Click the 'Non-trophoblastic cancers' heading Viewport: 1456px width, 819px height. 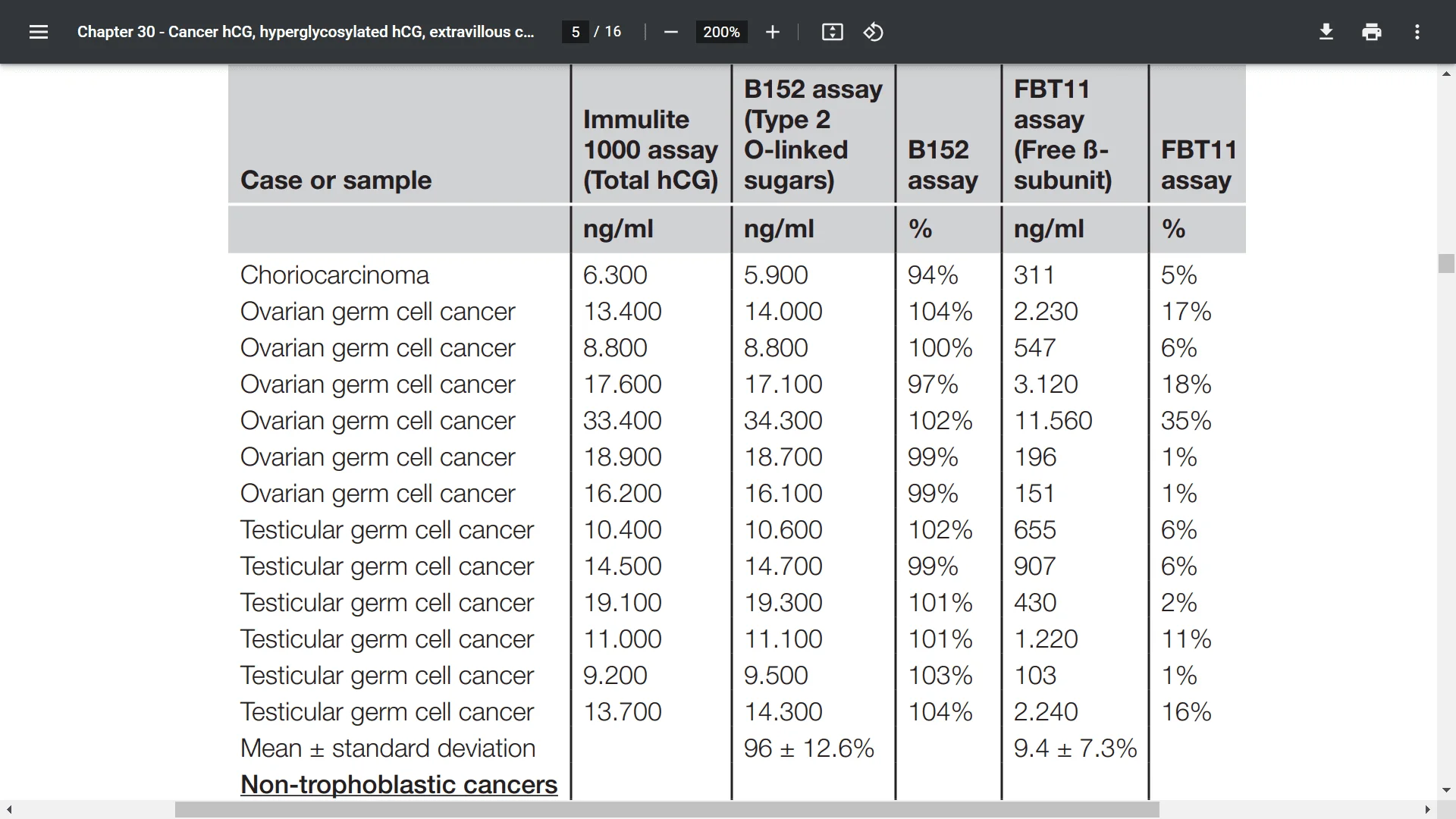pyautogui.click(x=399, y=784)
